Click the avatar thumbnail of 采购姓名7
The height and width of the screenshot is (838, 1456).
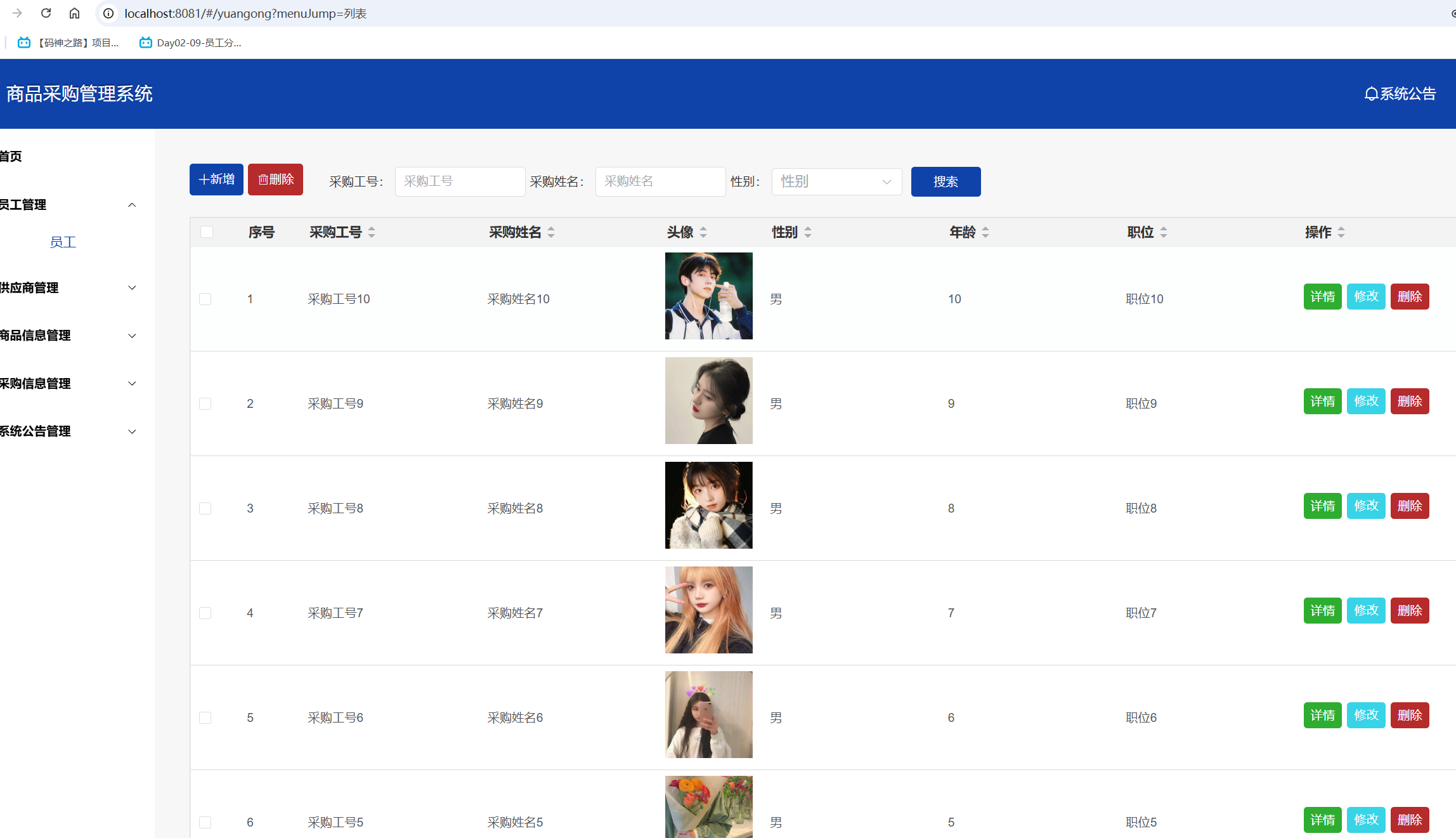708,610
